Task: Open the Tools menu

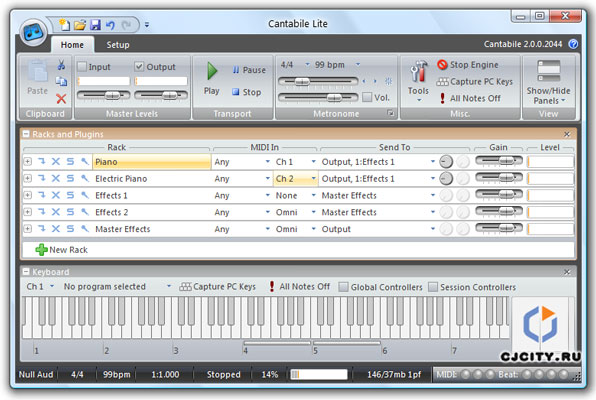Action: [x=418, y=81]
